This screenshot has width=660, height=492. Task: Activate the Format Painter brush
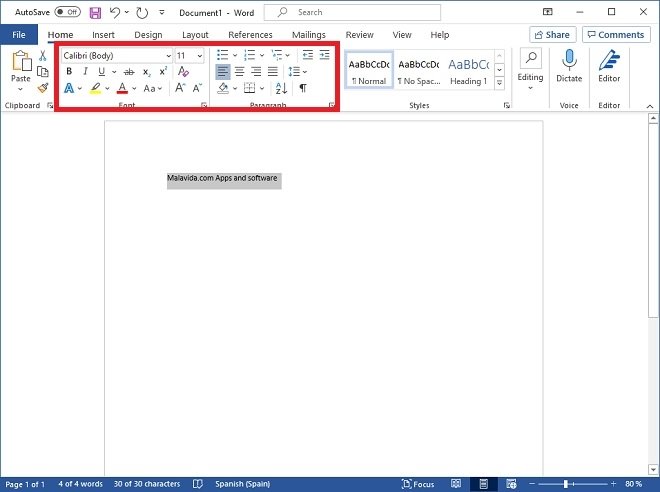click(x=43, y=88)
